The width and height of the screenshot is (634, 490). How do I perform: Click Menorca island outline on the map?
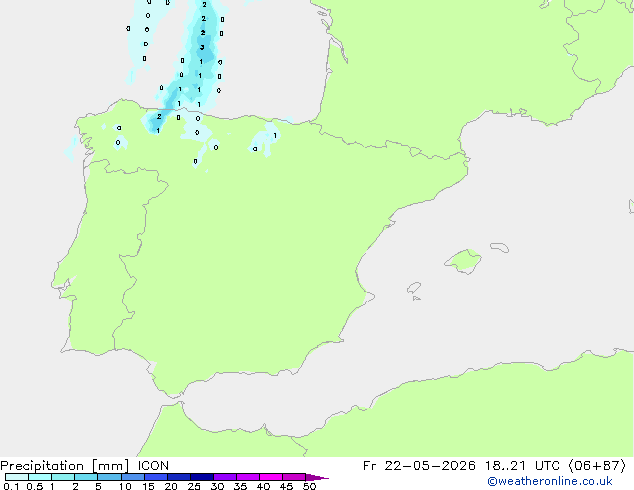point(500,247)
